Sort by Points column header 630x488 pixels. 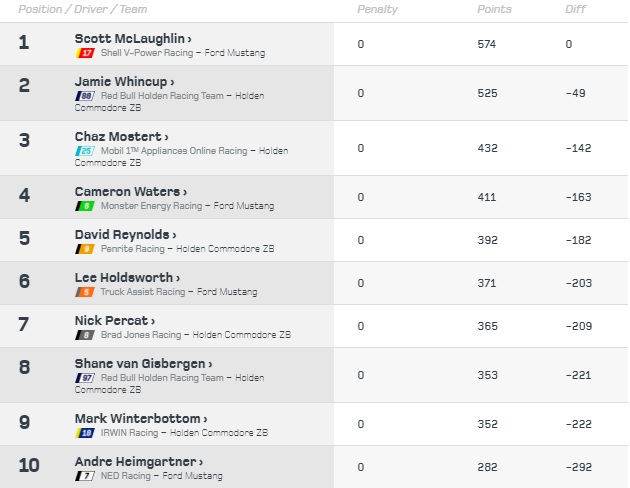pyautogui.click(x=494, y=9)
